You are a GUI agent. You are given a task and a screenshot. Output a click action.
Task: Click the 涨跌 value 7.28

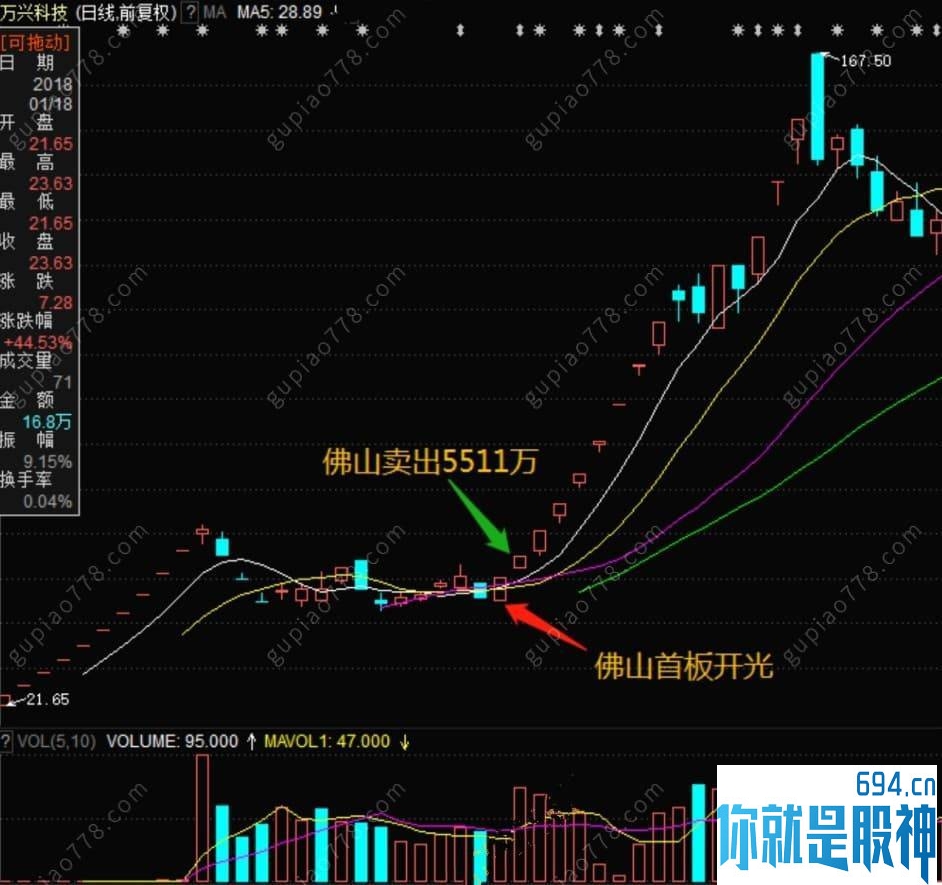pos(56,302)
